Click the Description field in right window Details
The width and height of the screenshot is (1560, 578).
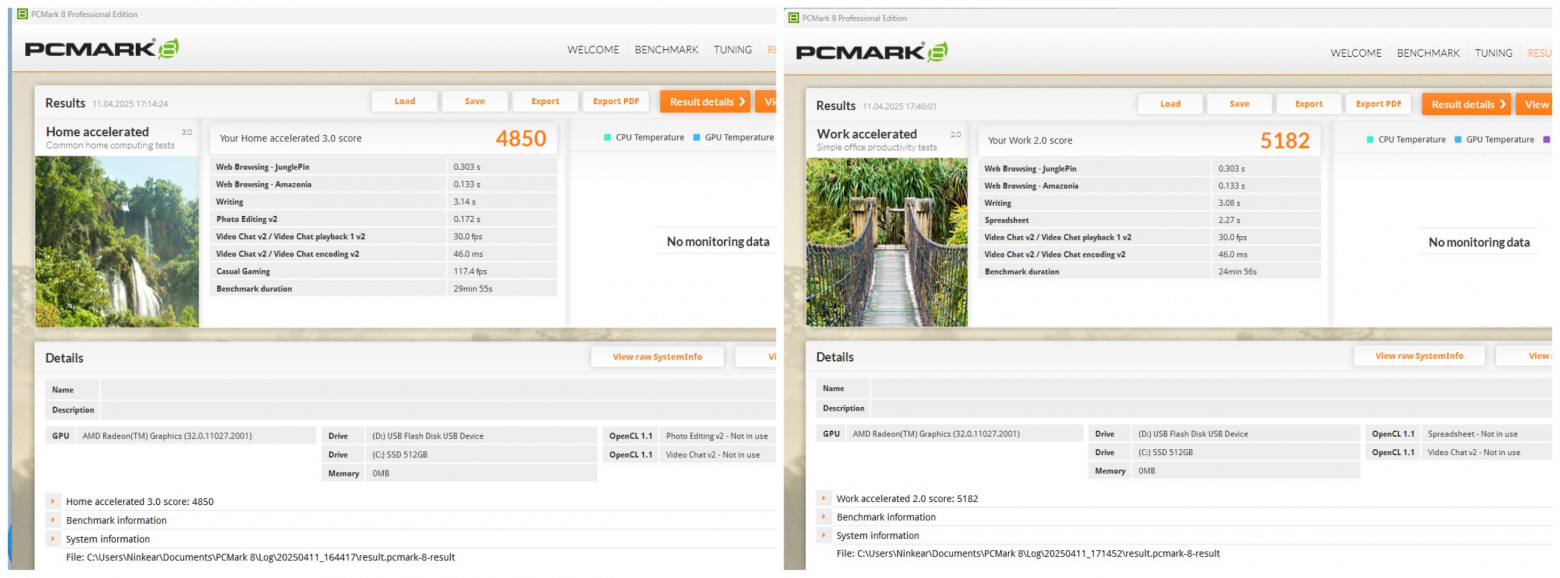point(1212,408)
